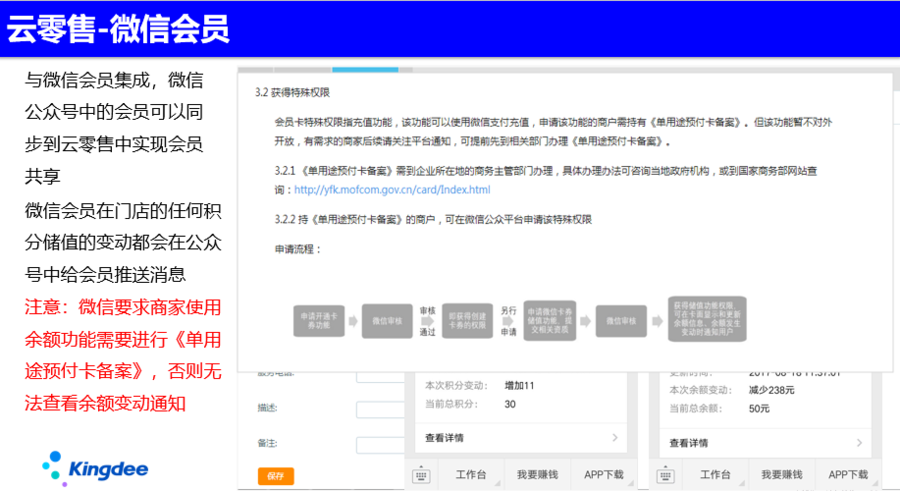The width and height of the screenshot is (900, 491).
Task: Click the orange 保存 button
Action: coord(276,475)
